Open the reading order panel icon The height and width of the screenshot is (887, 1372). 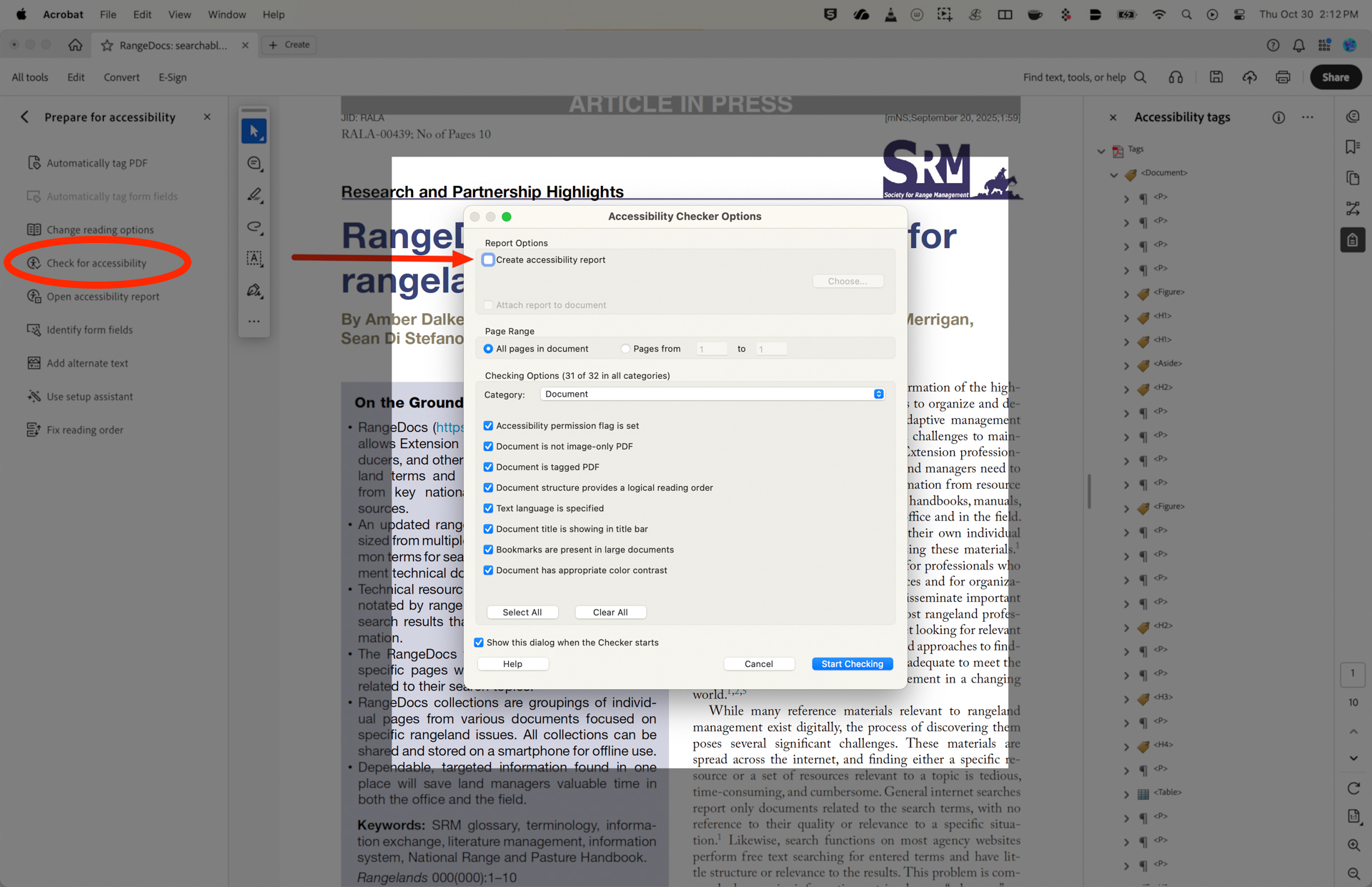pyautogui.click(x=1352, y=208)
